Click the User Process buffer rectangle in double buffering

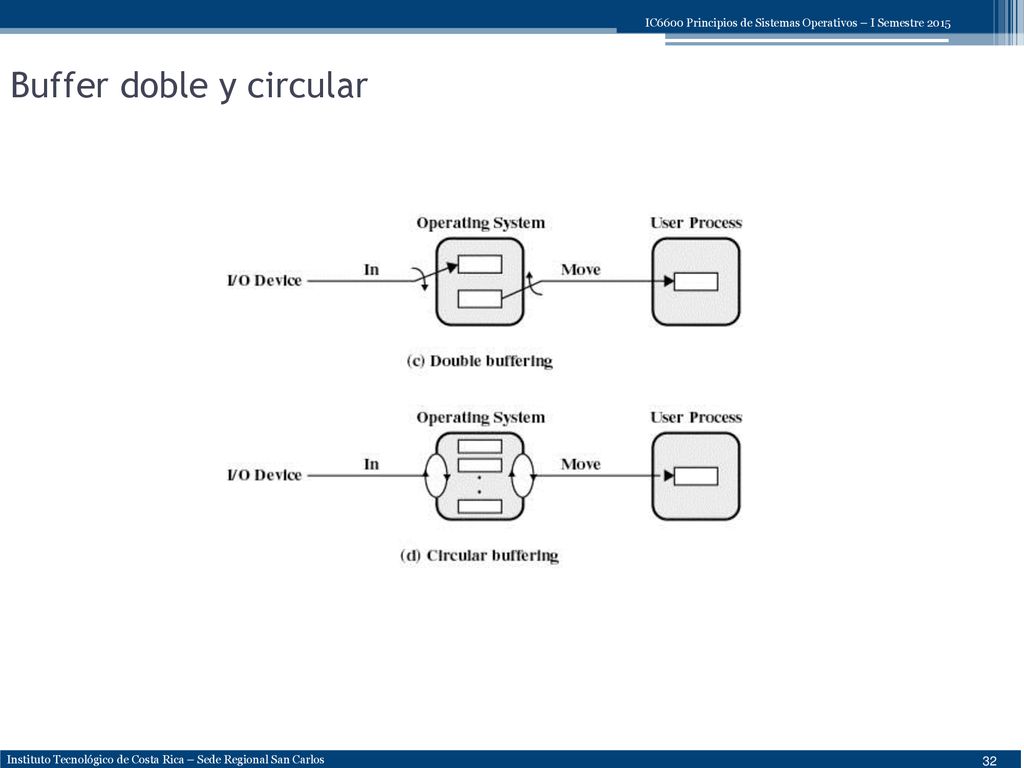click(x=696, y=281)
